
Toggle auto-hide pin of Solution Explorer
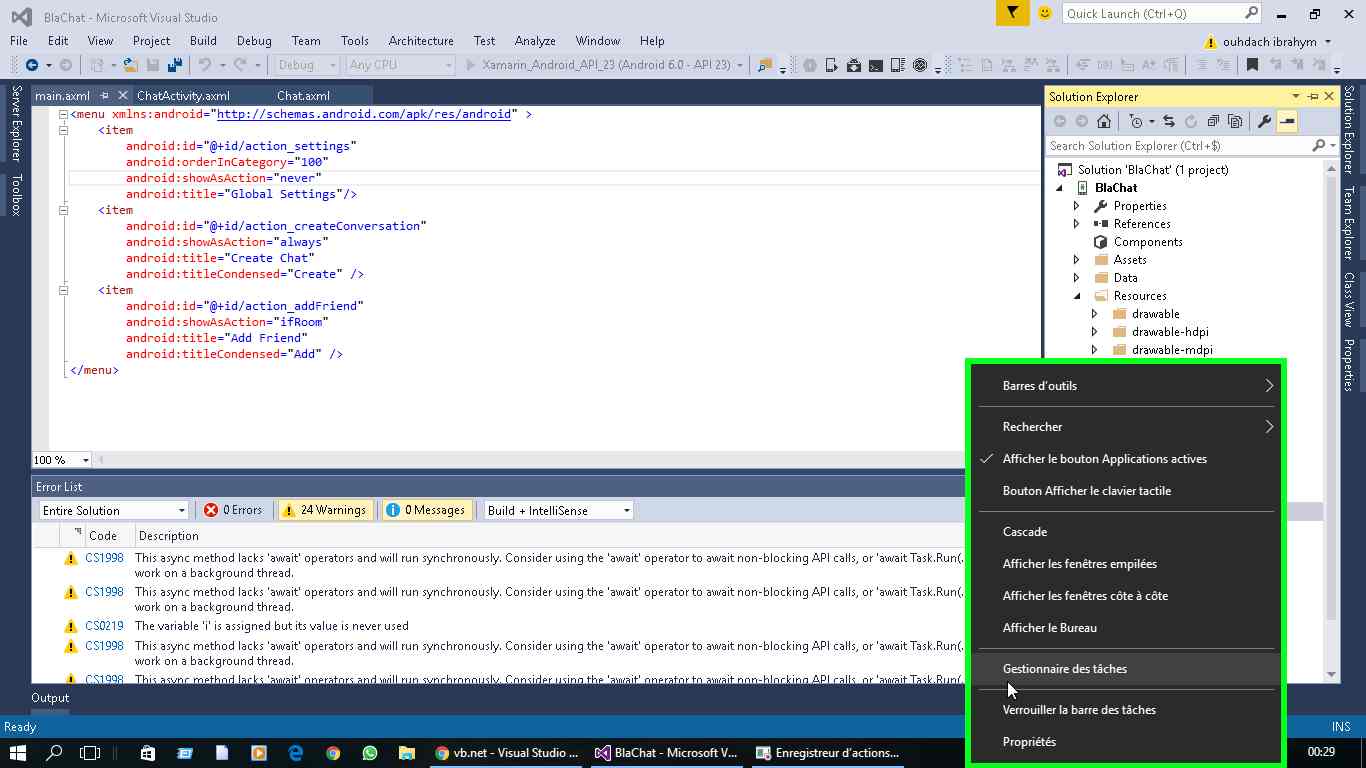tap(1313, 97)
